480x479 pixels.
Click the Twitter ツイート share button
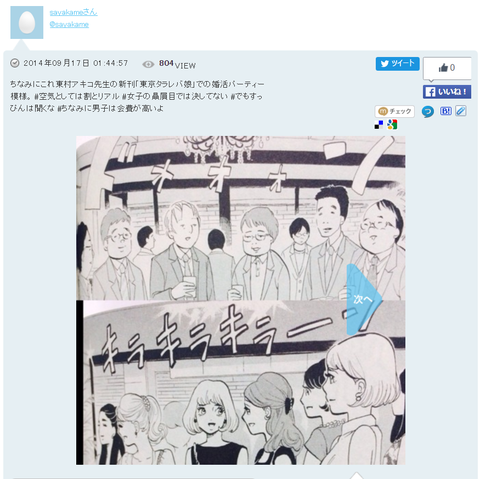click(397, 64)
